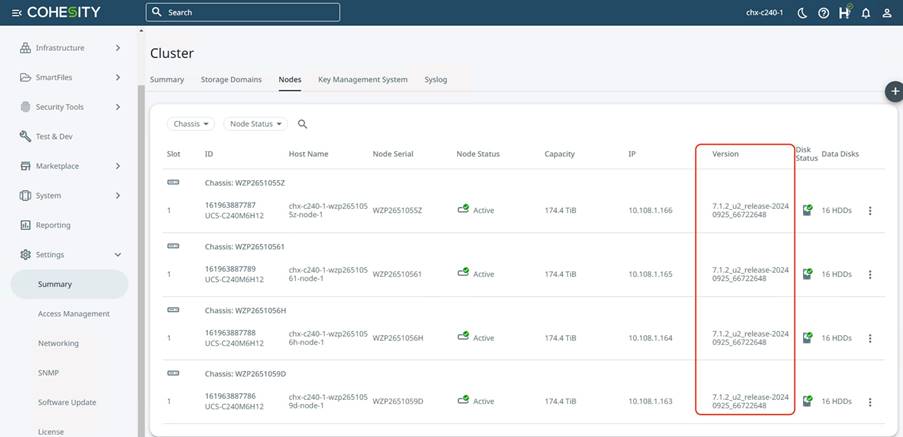
Task: Open Access Management in sidebar
Action: tap(74, 314)
